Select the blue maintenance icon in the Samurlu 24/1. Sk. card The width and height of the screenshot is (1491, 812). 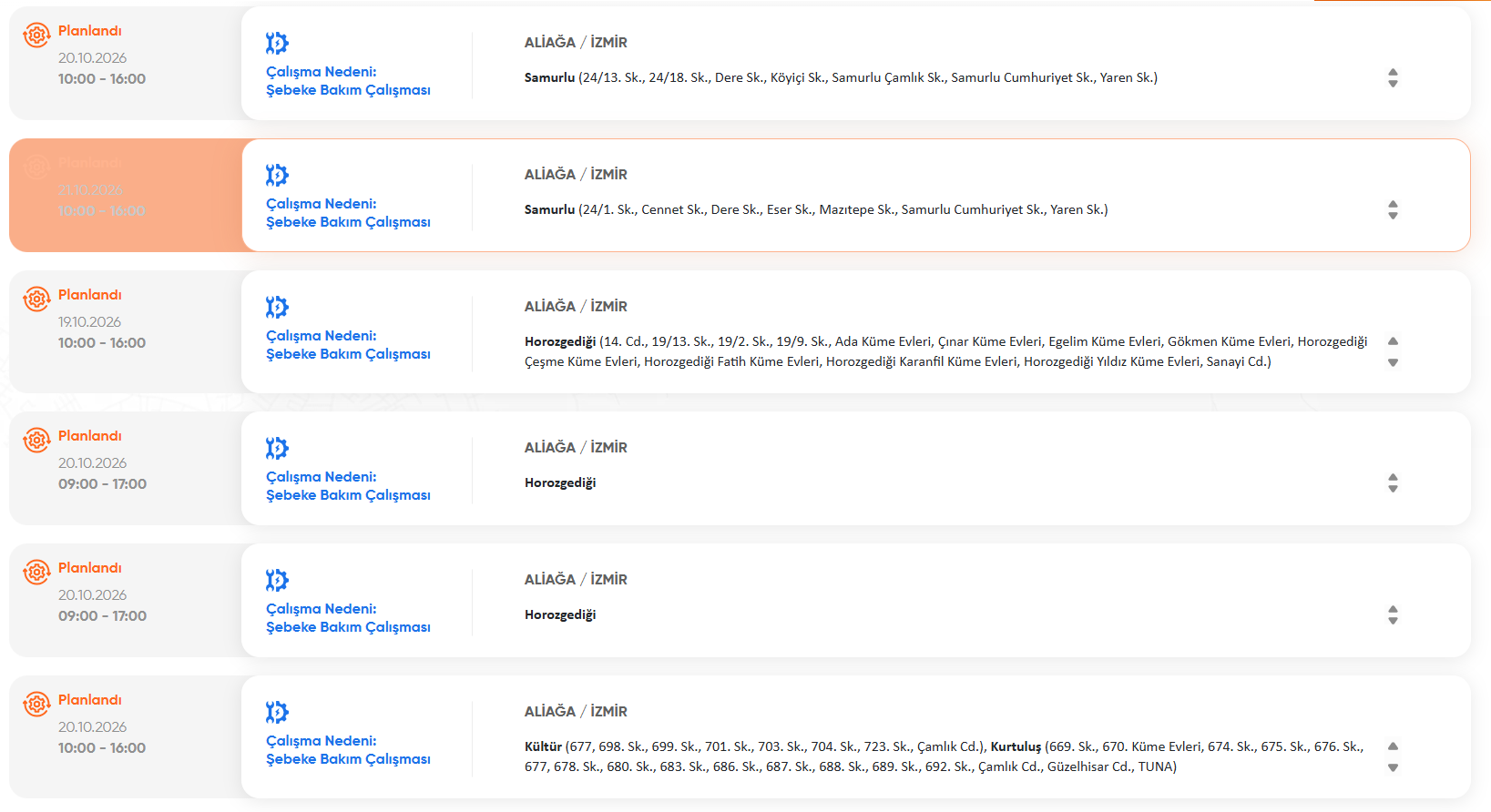pos(277,175)
